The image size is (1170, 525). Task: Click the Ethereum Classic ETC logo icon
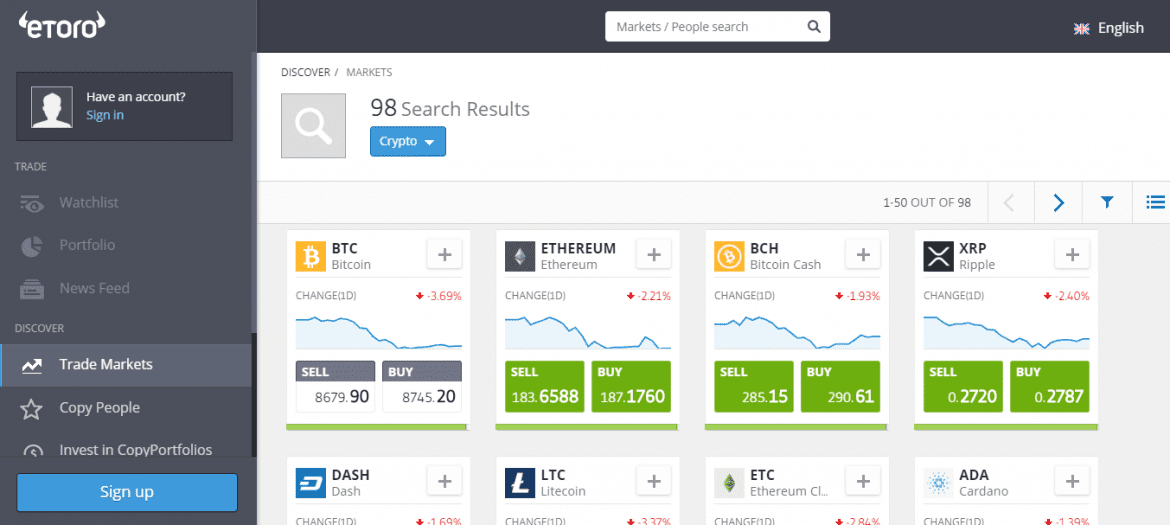pyautogui.click(x=728, y=482)
